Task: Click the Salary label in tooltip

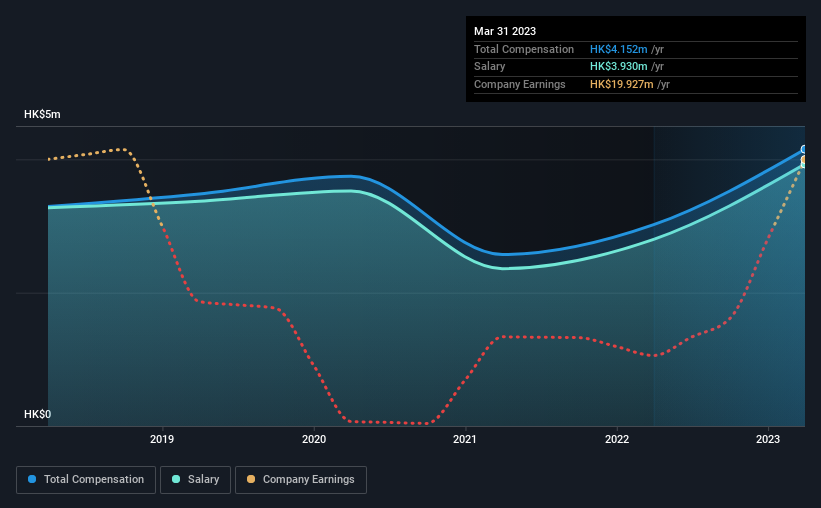Action: coord(490,67)
